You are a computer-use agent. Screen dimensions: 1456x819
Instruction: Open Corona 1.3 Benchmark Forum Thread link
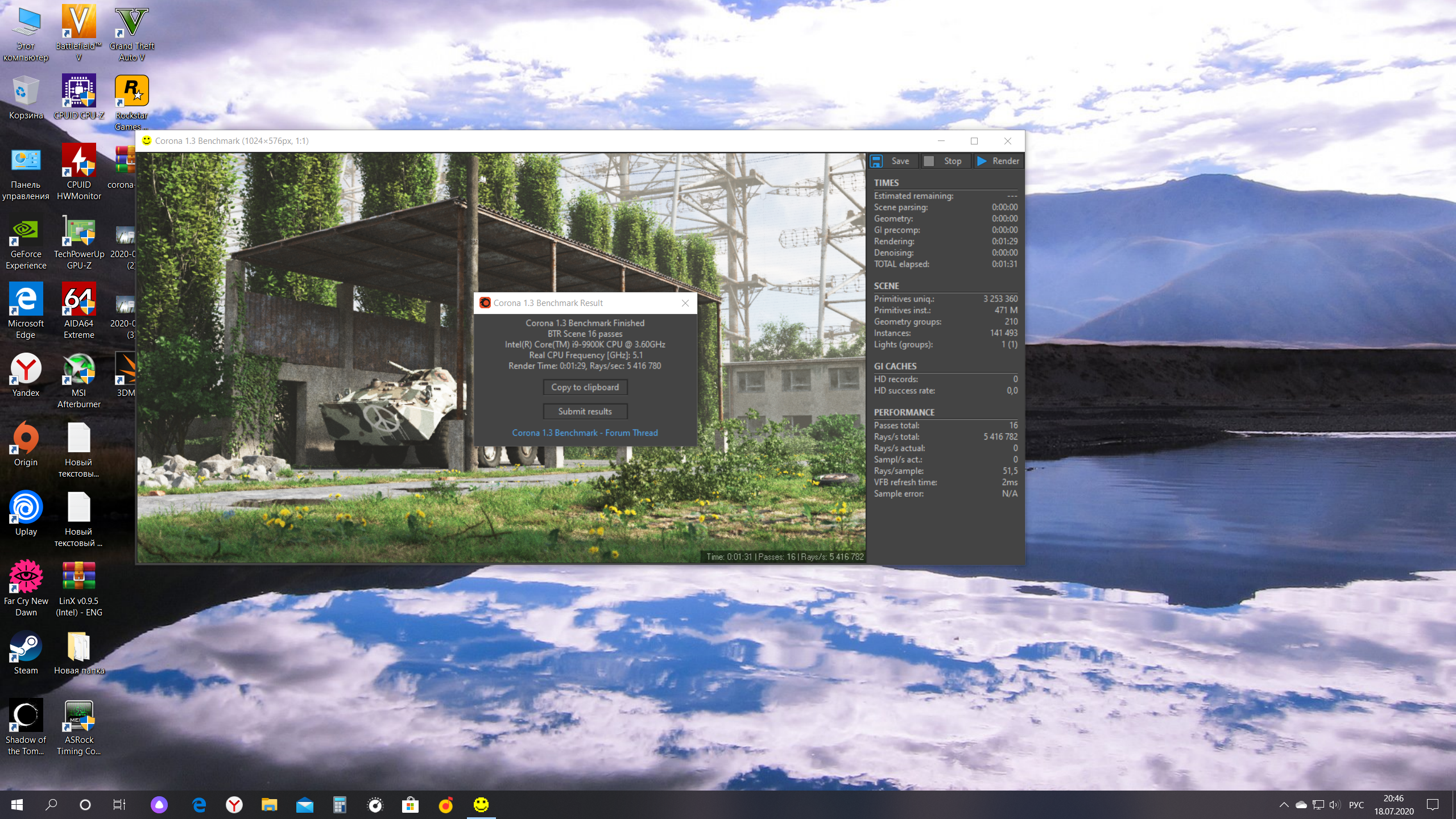pos(585,433)
